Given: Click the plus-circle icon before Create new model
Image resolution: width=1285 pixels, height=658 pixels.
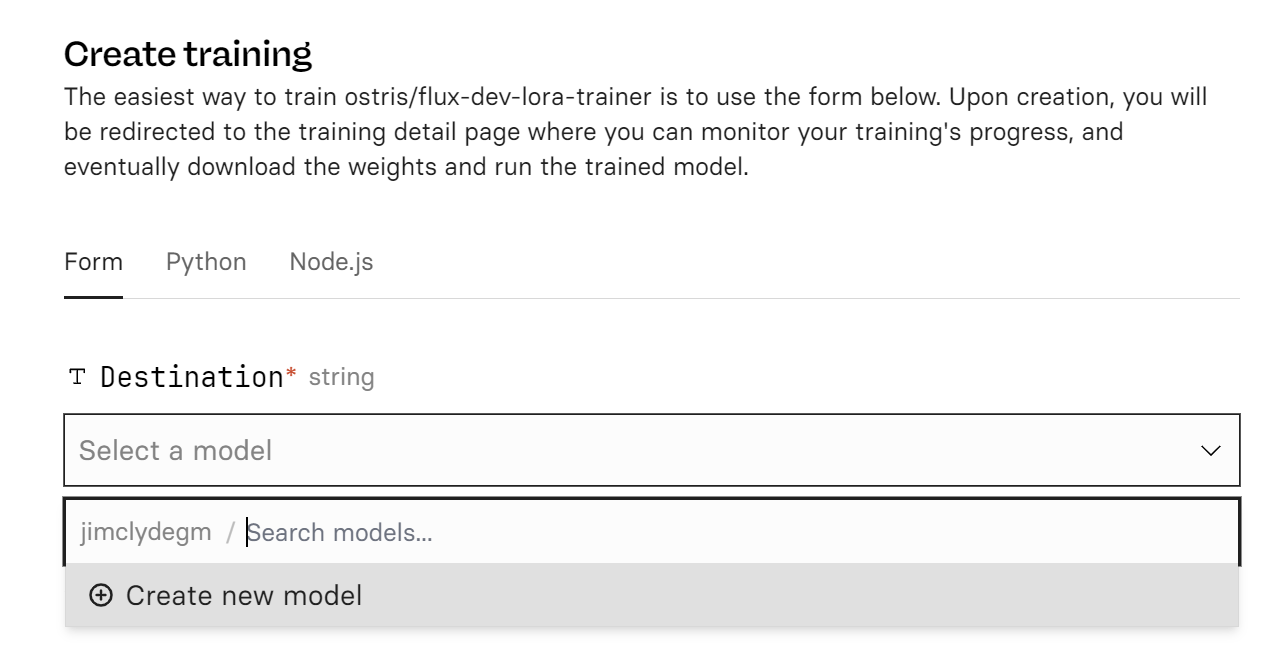Looking at the screenshot, I should coord(102,595).
